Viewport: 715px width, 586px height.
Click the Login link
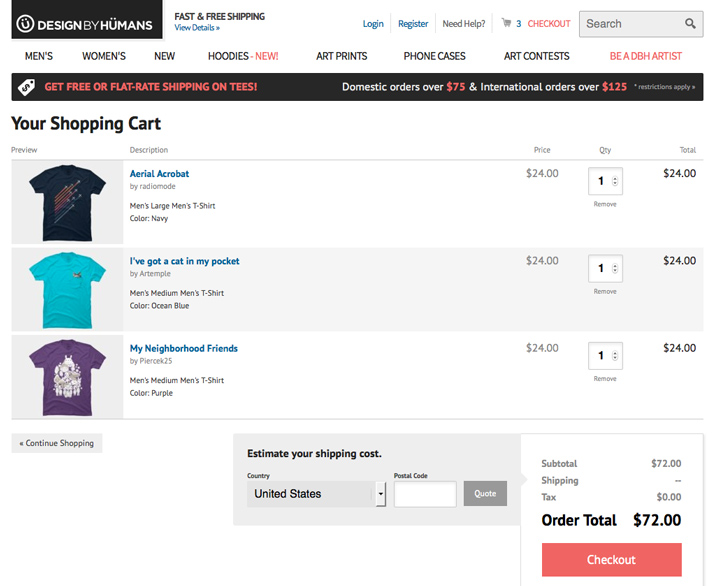(373, 24)
